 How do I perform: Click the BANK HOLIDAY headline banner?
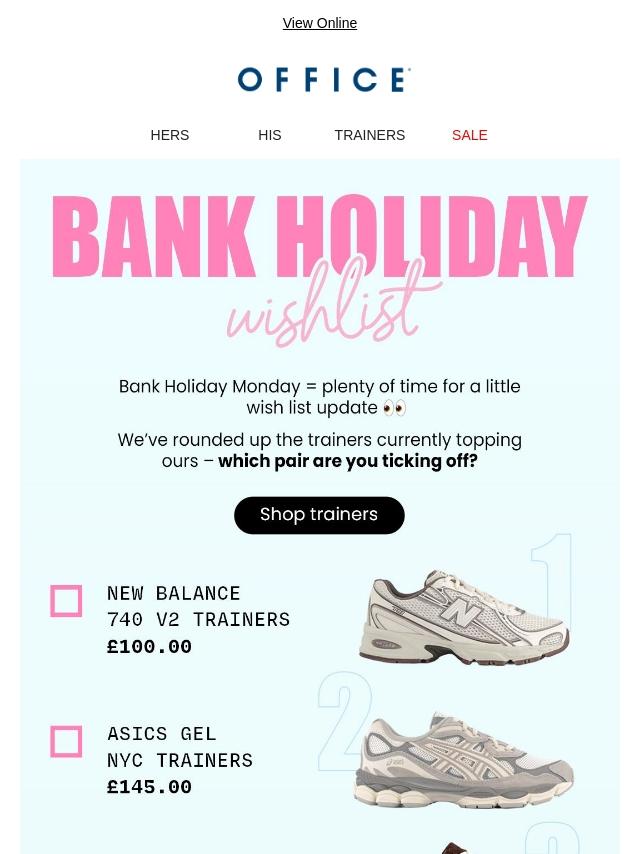point(320,237)
